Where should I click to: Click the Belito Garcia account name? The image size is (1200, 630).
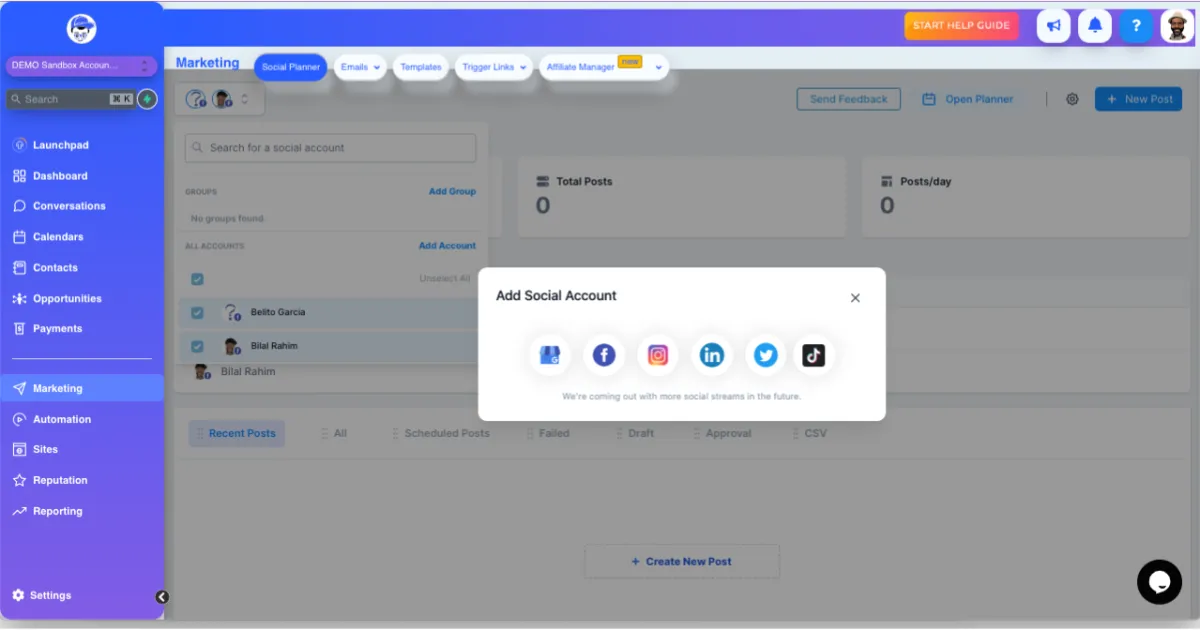[x=278, y=313]
